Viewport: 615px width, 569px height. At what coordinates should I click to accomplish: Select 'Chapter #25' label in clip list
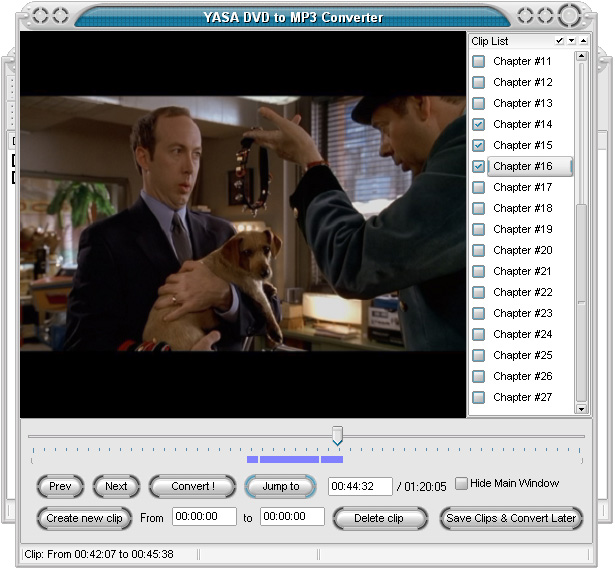click(522, 355)
